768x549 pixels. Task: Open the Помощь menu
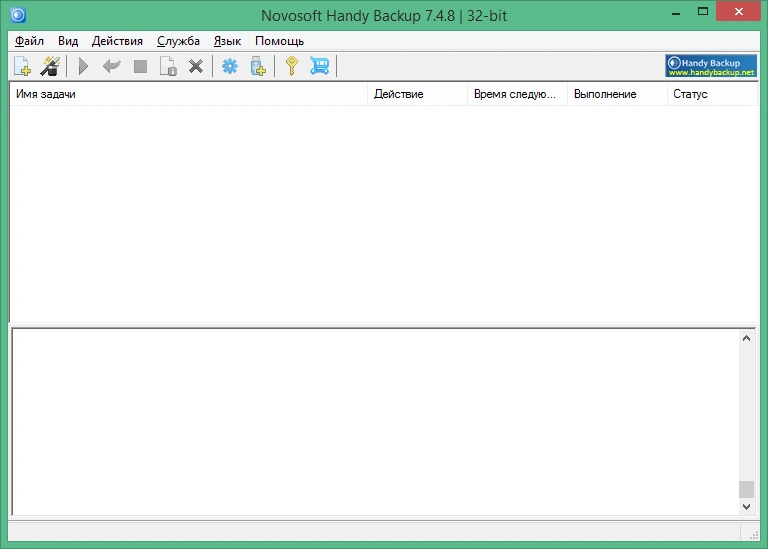279,41
